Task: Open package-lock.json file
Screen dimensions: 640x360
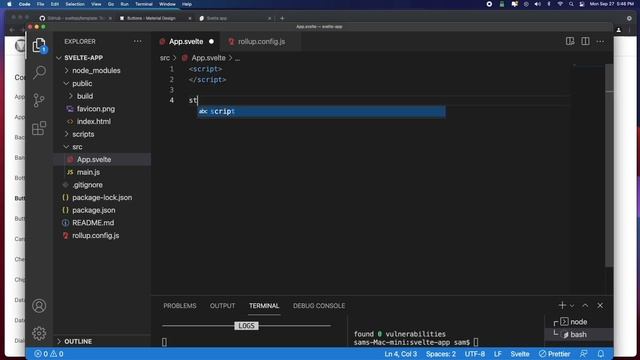Action: coord(102,197)
